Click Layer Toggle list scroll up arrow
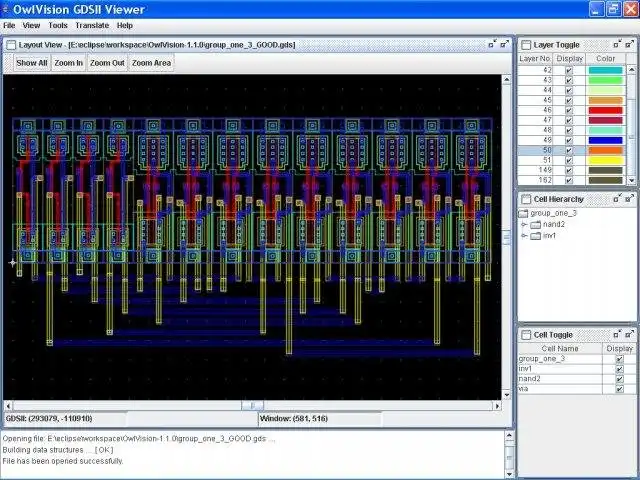Image resolution: width=640 pixels, height=480 pixels. (631, 69)
